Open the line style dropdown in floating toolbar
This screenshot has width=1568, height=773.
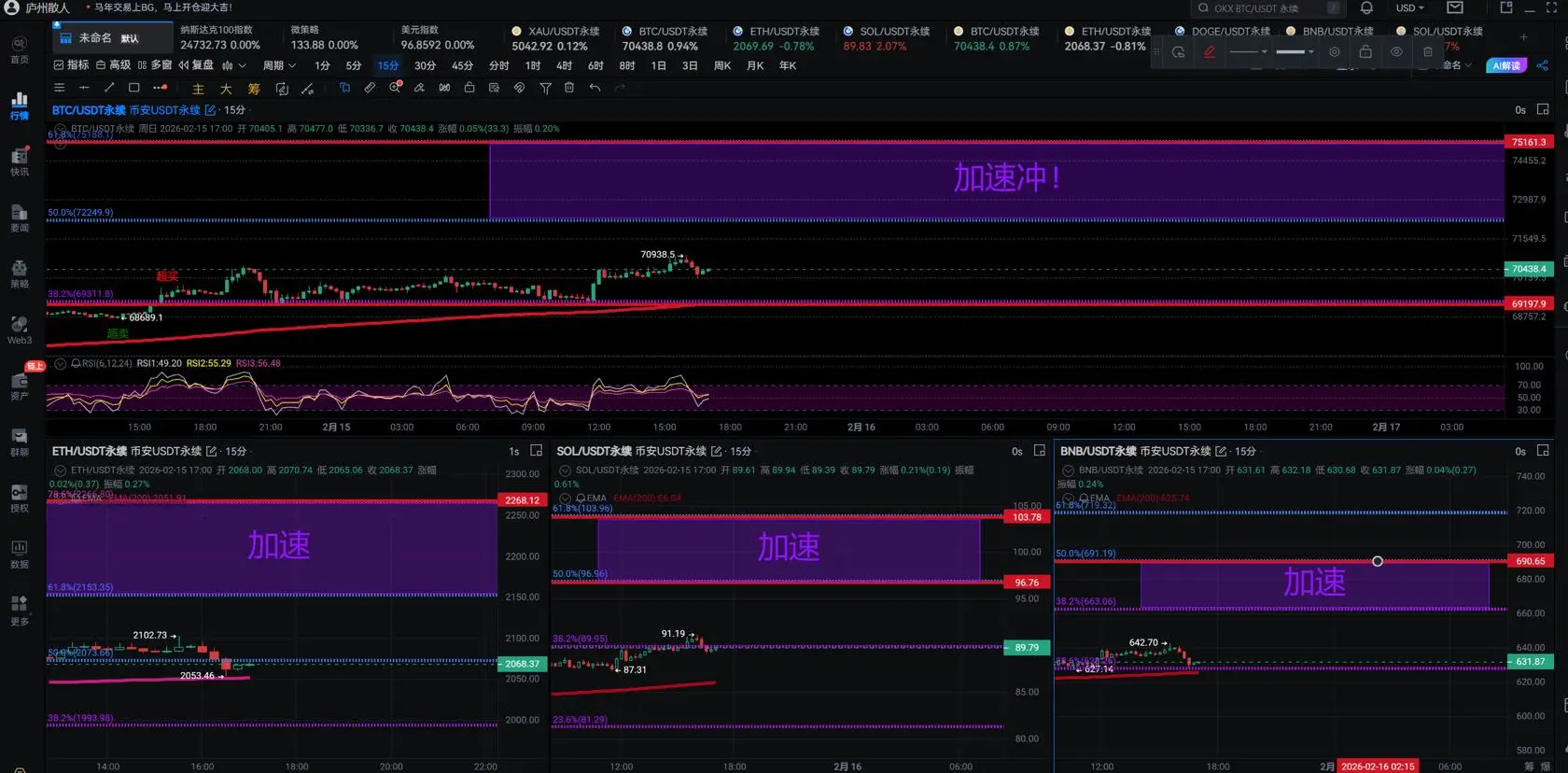1249,52
